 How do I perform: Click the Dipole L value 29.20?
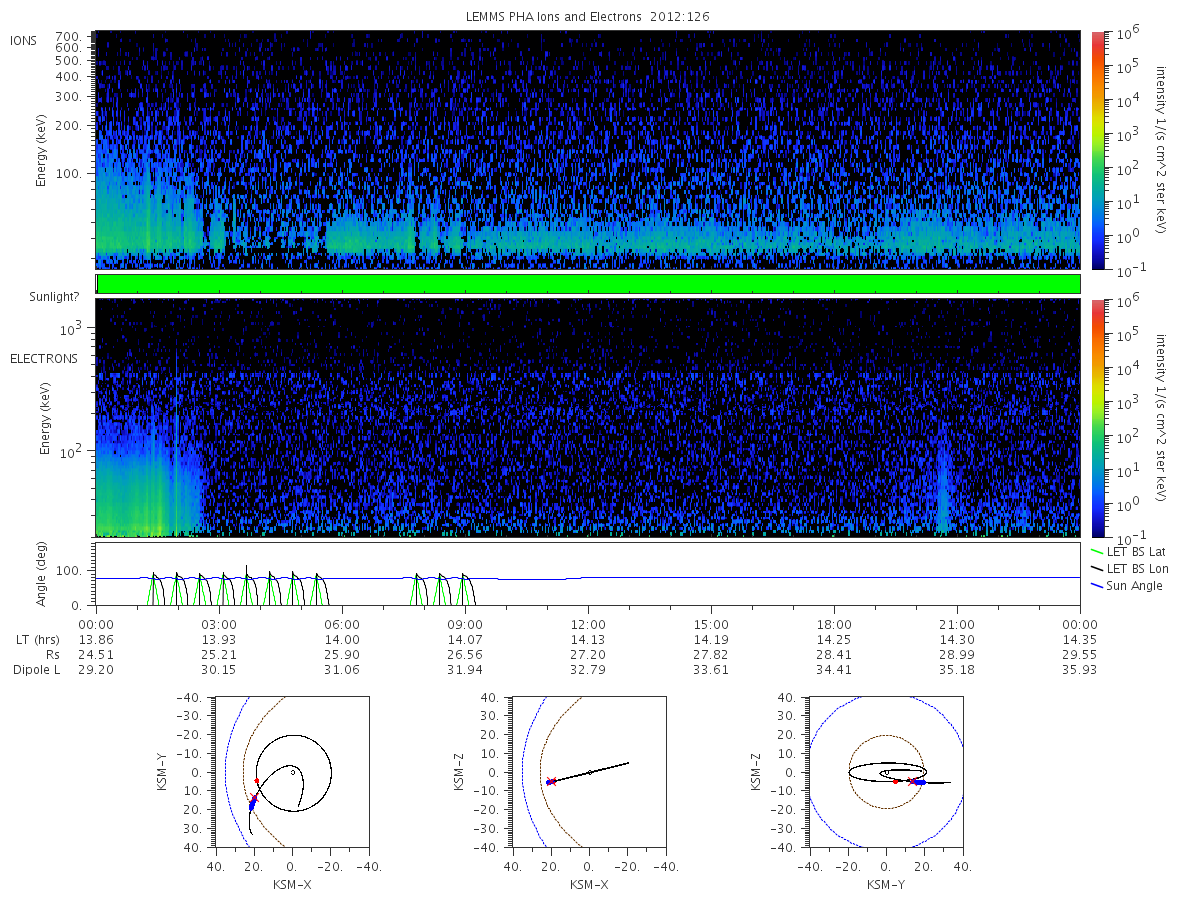pyautogui.click(x=96, y=670)
